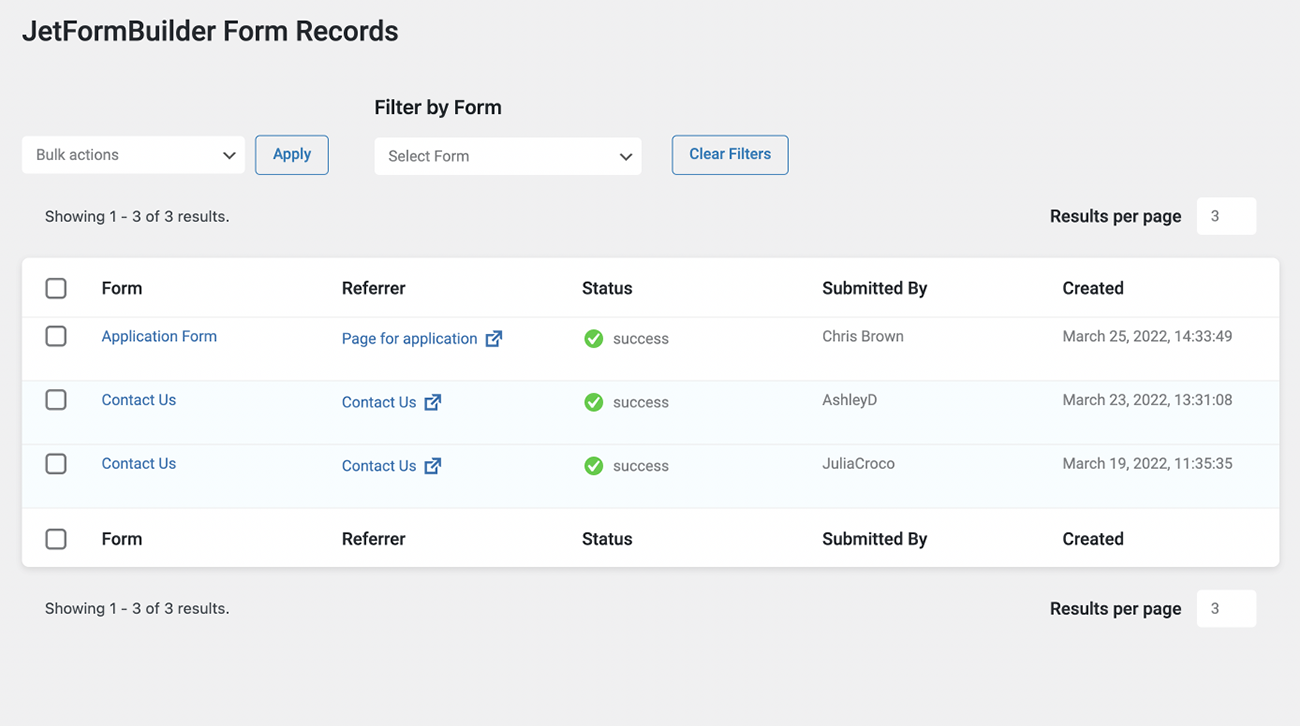Viewport: 1300px width, 726px height.
Task: Toggle select-all checkbox in table header
Action: 56,288
